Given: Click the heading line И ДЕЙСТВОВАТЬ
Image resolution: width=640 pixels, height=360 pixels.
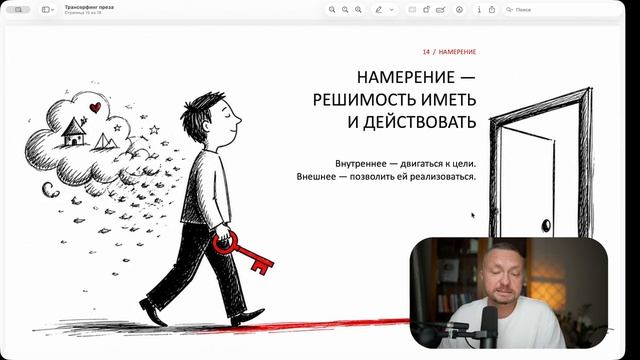Looking at the screenshot, I should tap(412, 122).
